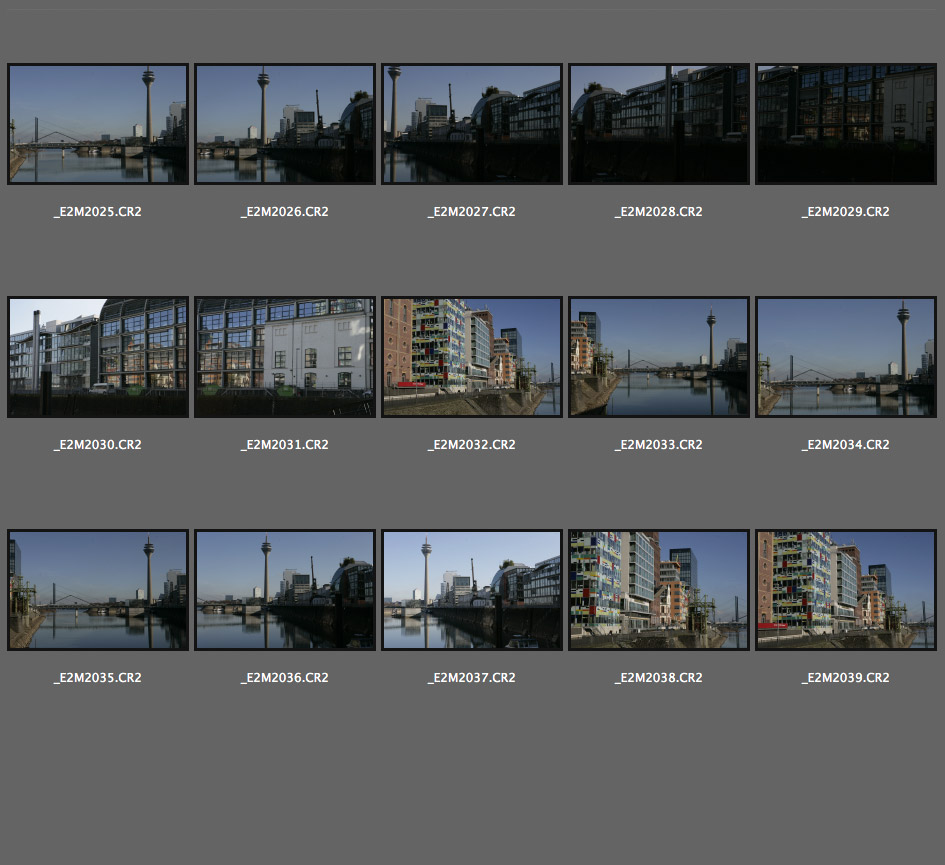Choose the _E2M2038.CR2 thumbnail

coord(659,590)
